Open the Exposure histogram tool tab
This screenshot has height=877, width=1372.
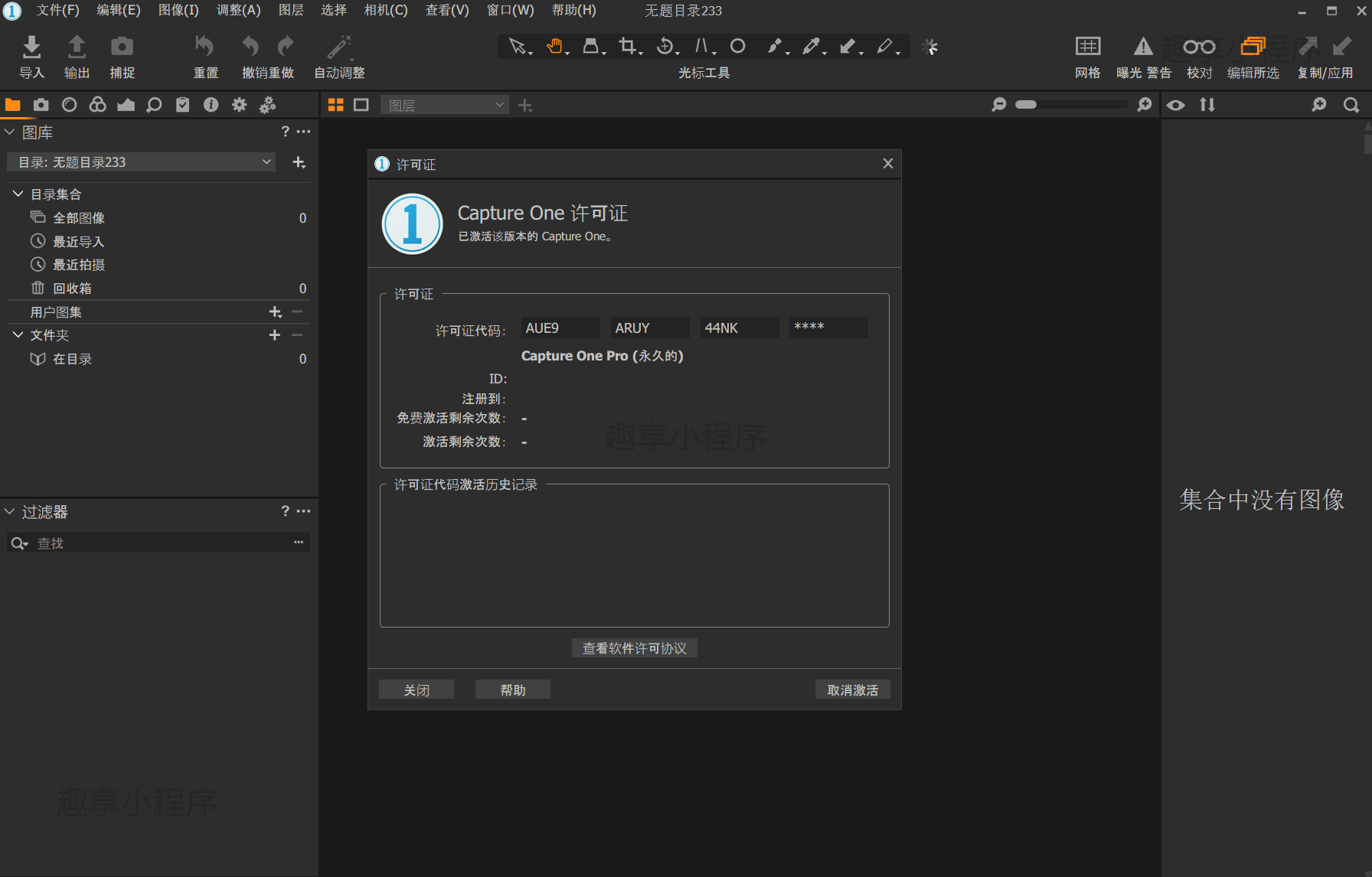pos(126,105)
